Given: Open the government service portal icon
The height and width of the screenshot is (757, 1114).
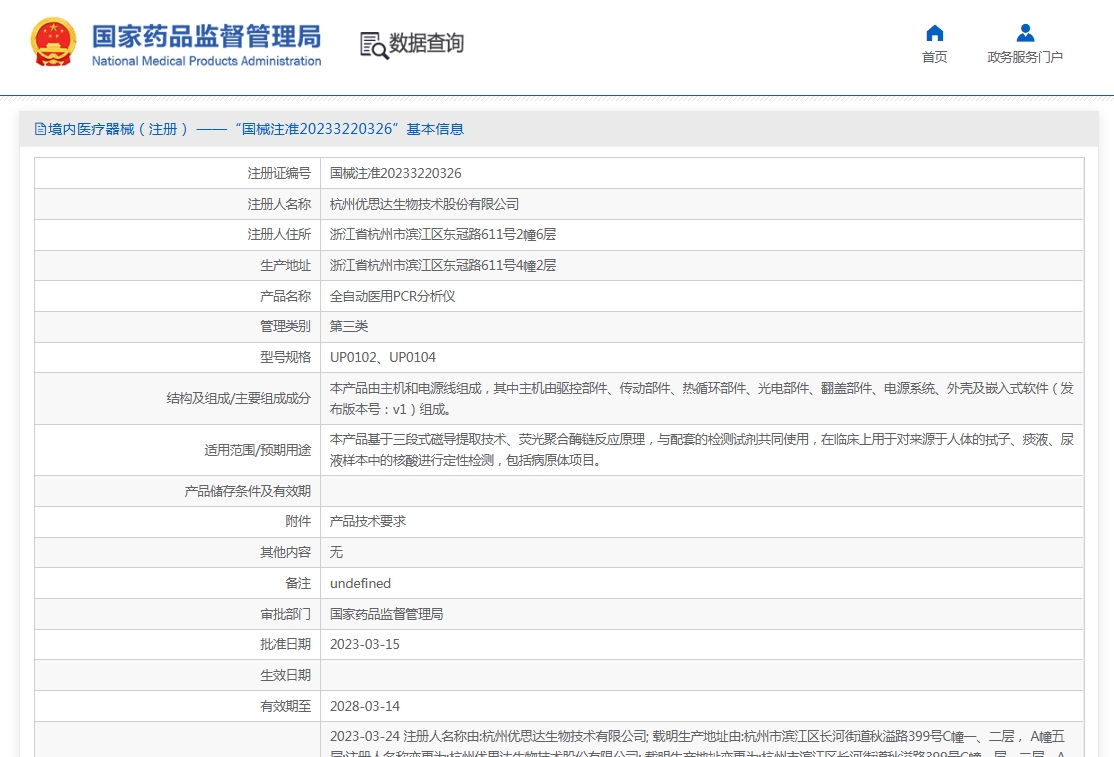Looking at the screenshot, I should [x=1025, y=33].
